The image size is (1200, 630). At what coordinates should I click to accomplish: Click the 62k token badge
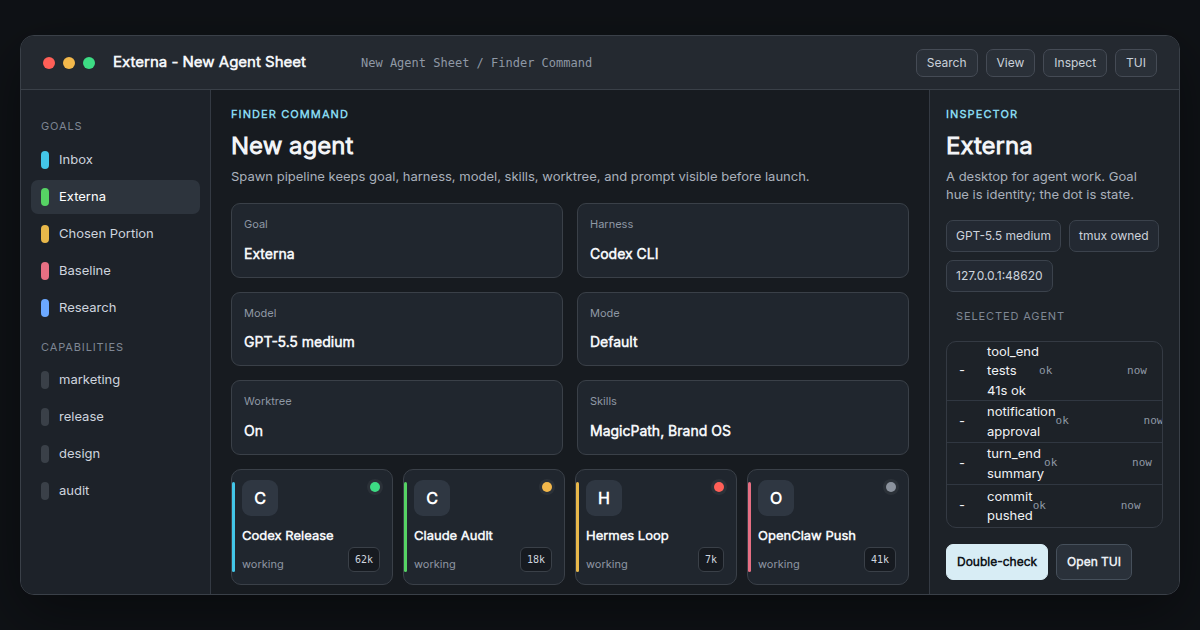364,560
